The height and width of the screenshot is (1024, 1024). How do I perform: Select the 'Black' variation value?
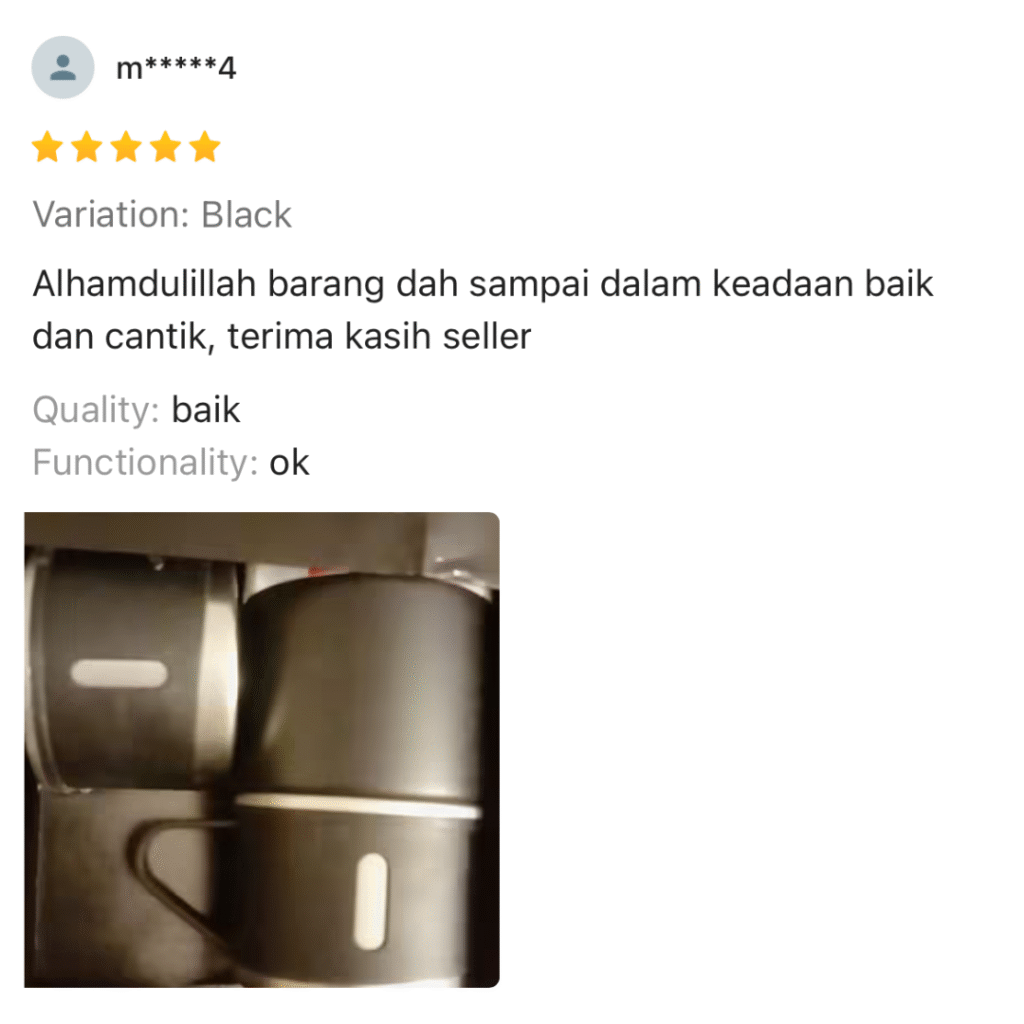[x=246, y=214]
